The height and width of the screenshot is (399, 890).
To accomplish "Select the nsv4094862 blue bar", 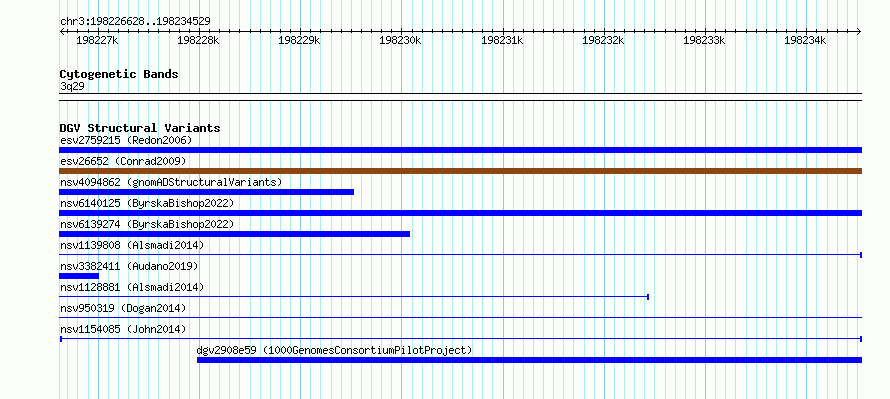I will click(x=207, y=192).
